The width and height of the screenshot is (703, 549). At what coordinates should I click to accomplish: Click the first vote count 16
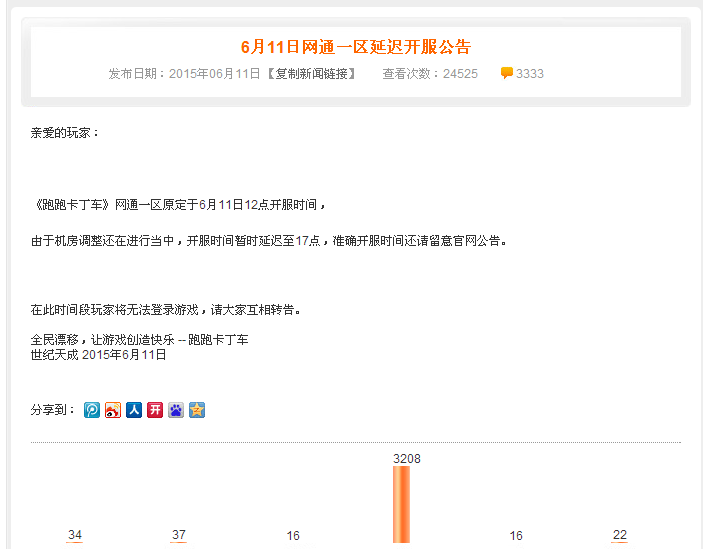tap(293, 536)
